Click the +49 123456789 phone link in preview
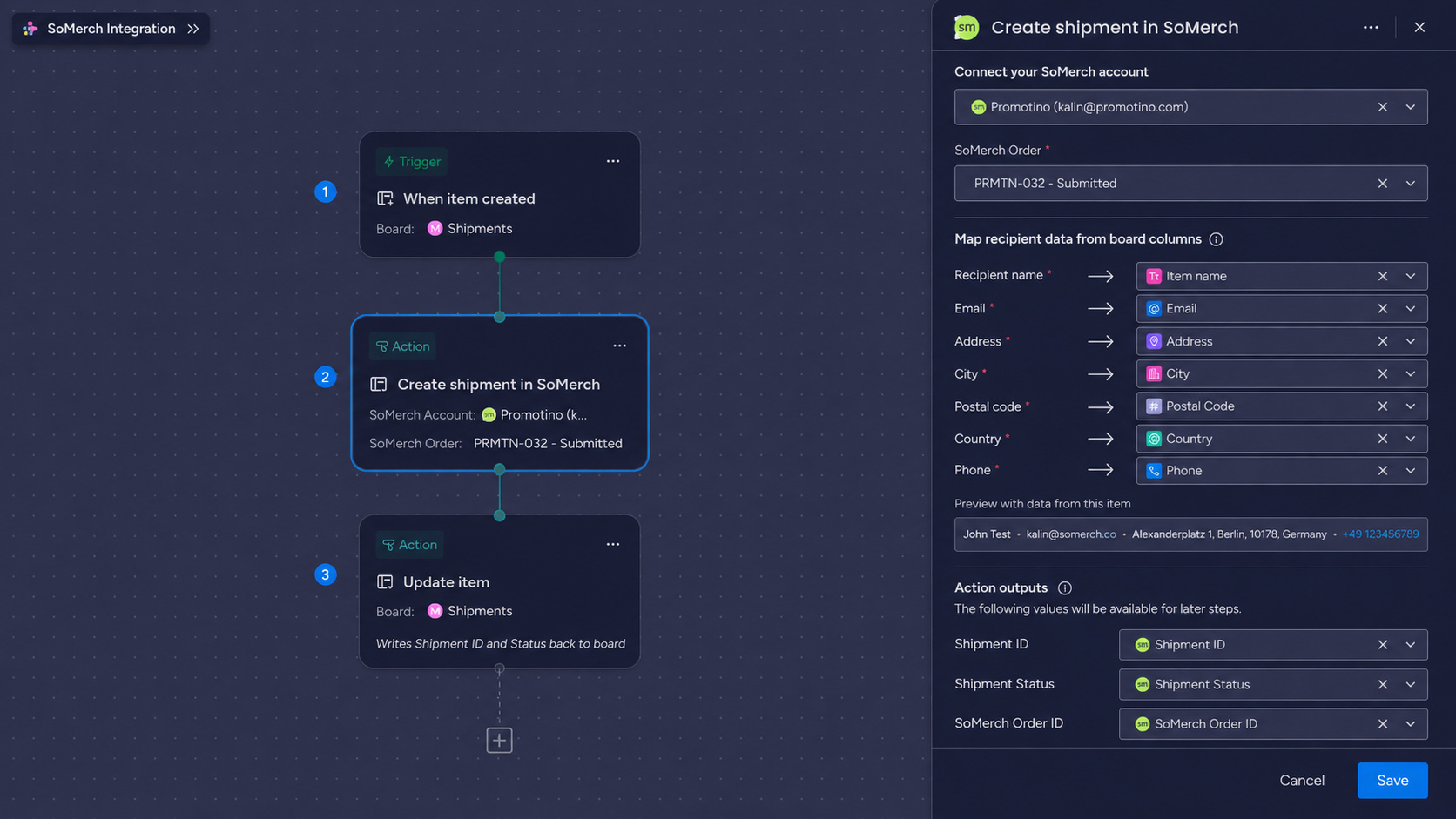 (x=1380, y=534)
